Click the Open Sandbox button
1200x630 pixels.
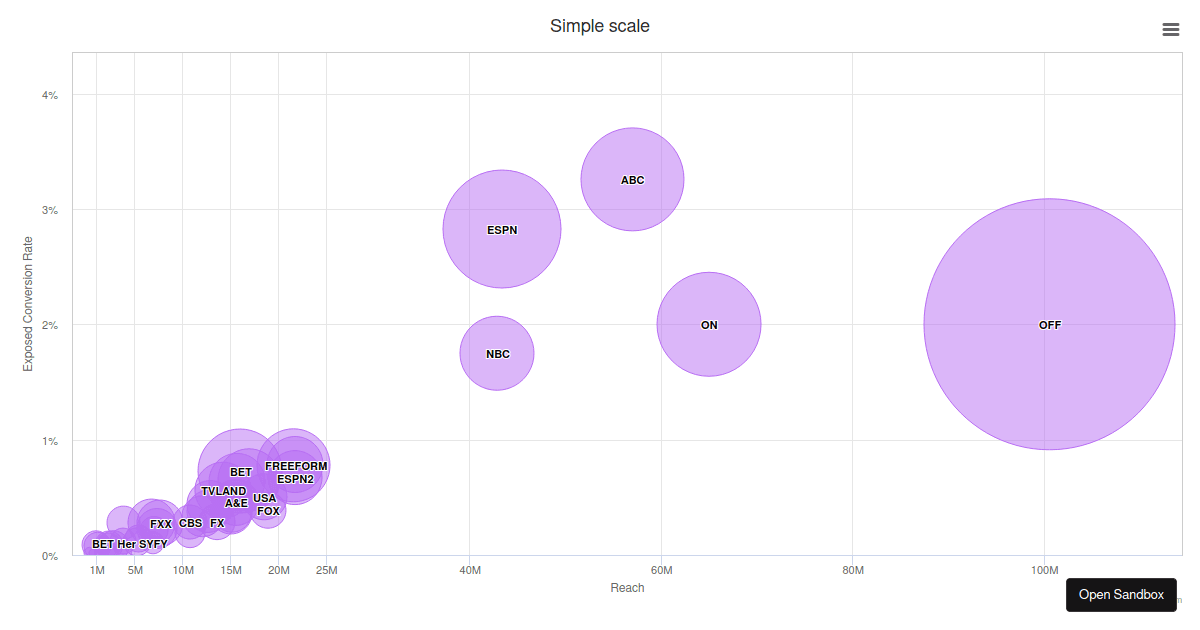pyautogui.click(x=1121, y=594)
